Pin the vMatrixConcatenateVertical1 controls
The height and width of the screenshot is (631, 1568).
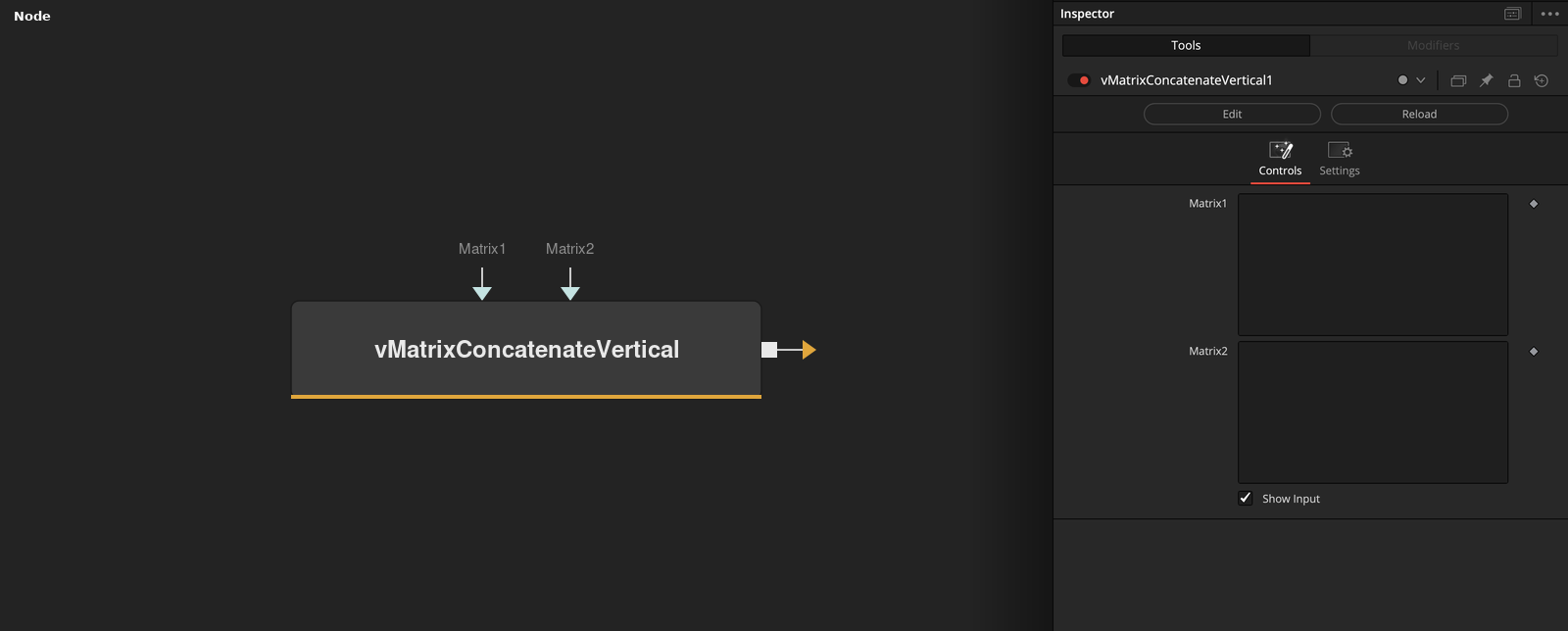click(x=1486, y=80)
